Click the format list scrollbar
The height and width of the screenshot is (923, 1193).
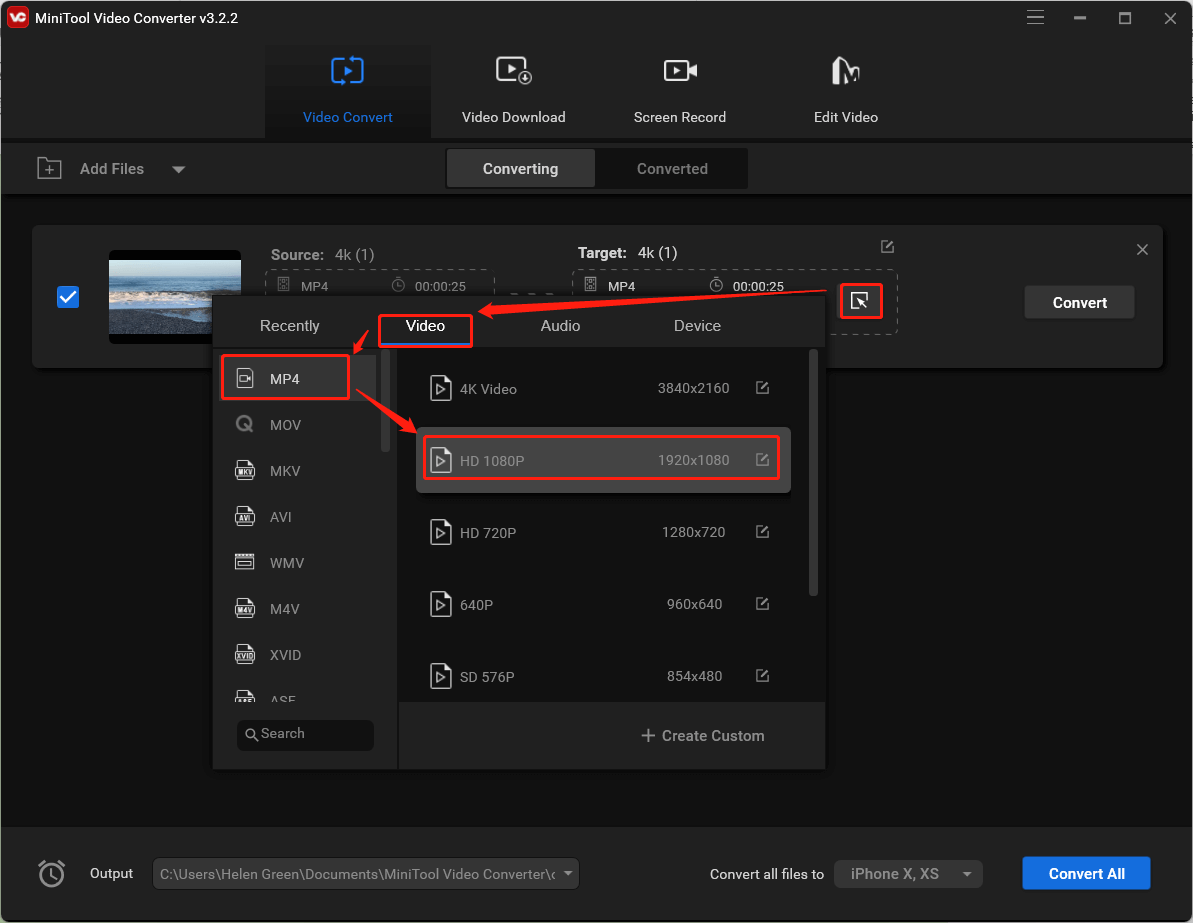point(385,402)
